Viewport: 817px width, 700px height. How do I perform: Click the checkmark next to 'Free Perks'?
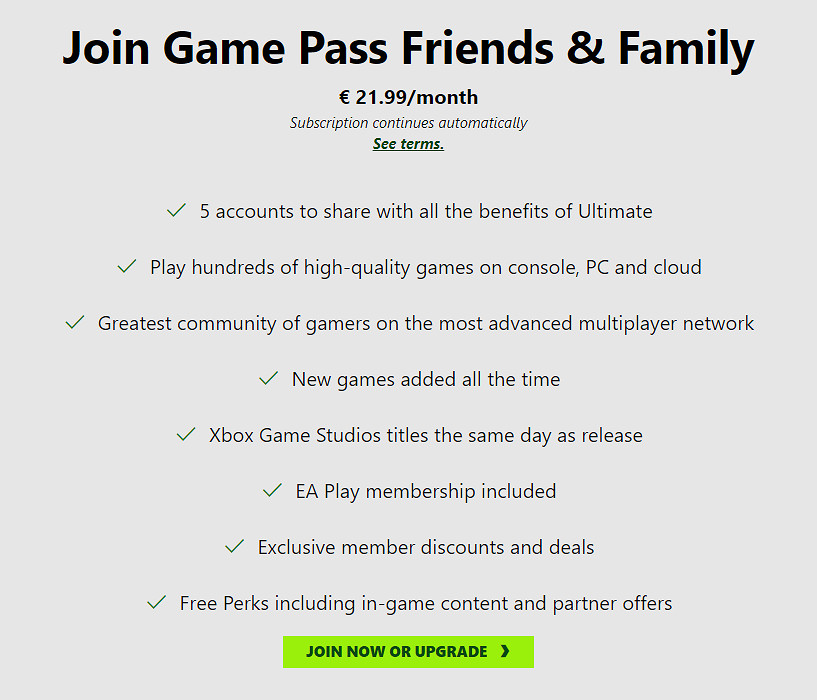point(157,603)
